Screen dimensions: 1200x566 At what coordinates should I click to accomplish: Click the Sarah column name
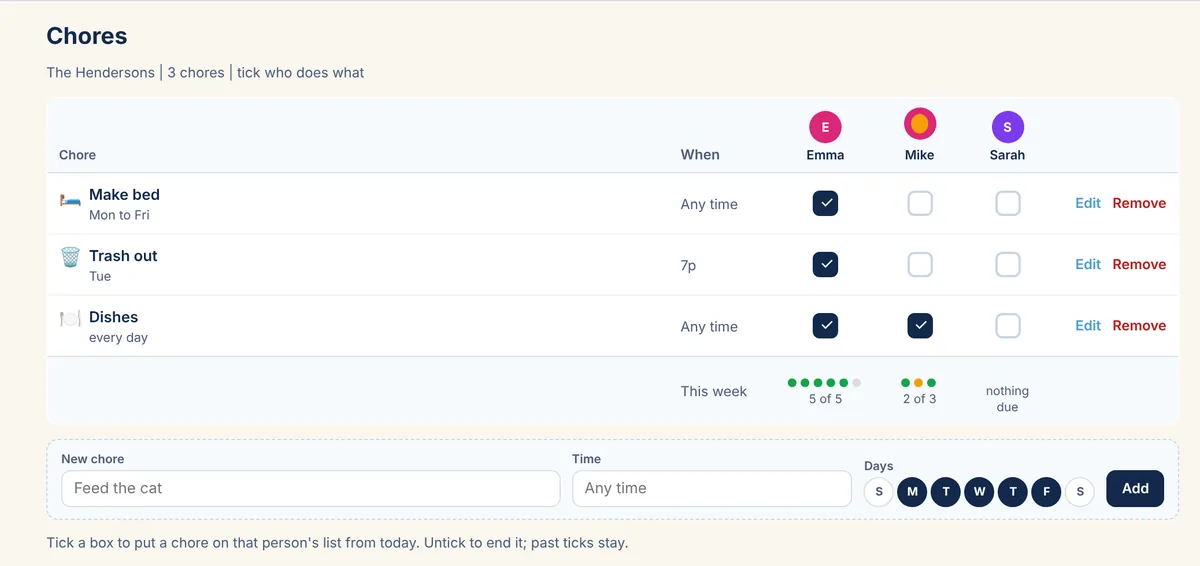pos(1007,155)
